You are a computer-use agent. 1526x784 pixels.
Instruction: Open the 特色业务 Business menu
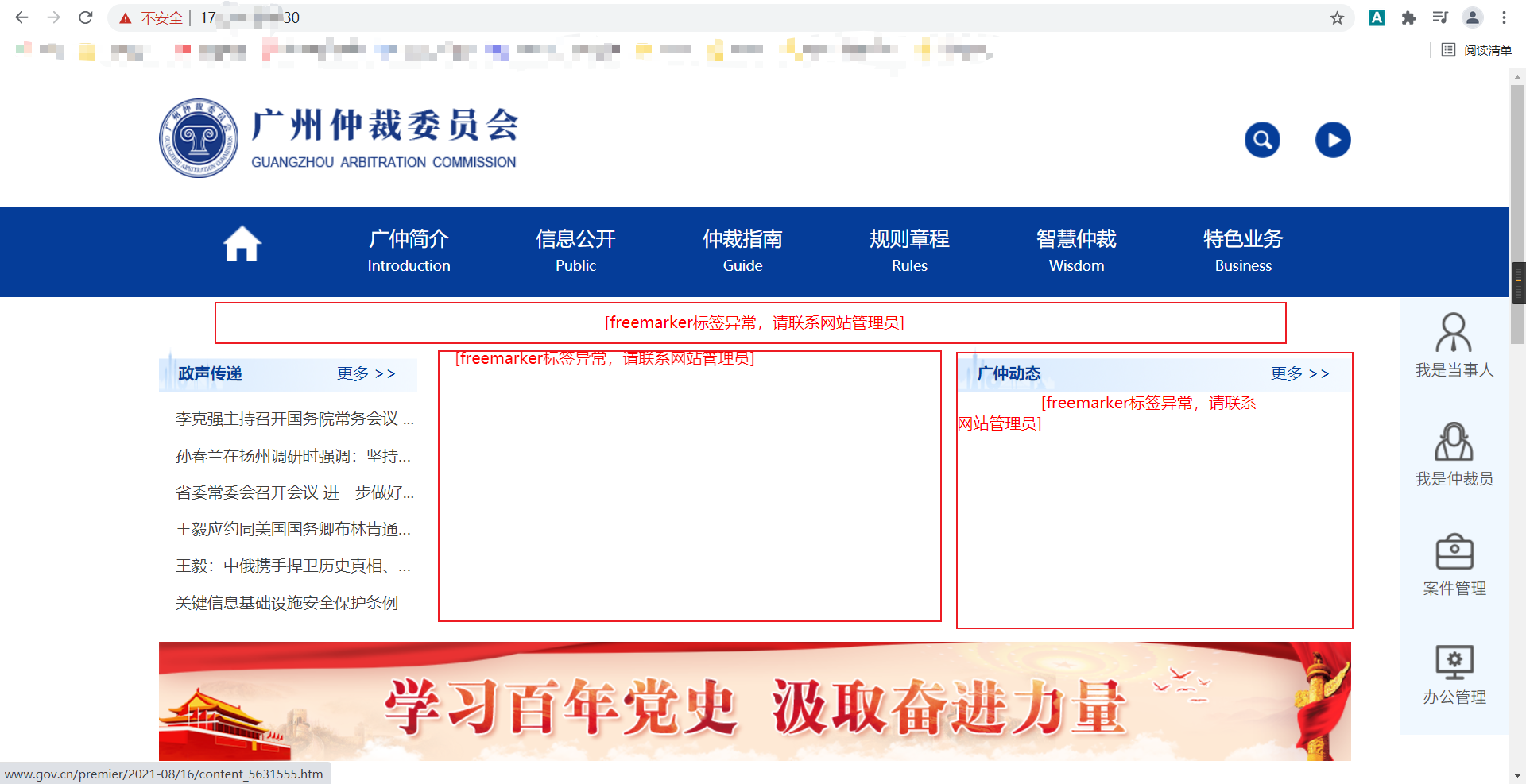[x=1243, y=251]
